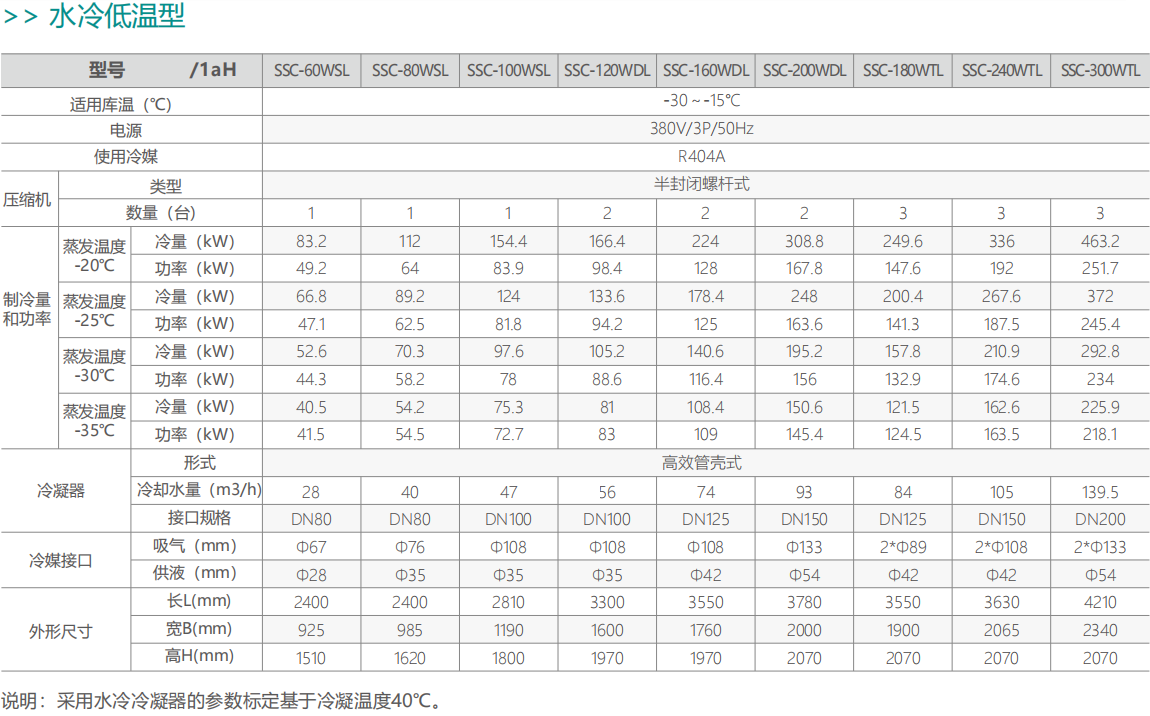Select the 463.2 cooling capacity value
This screenshot has height=716, width=1150.
(x=1100, y=241)
